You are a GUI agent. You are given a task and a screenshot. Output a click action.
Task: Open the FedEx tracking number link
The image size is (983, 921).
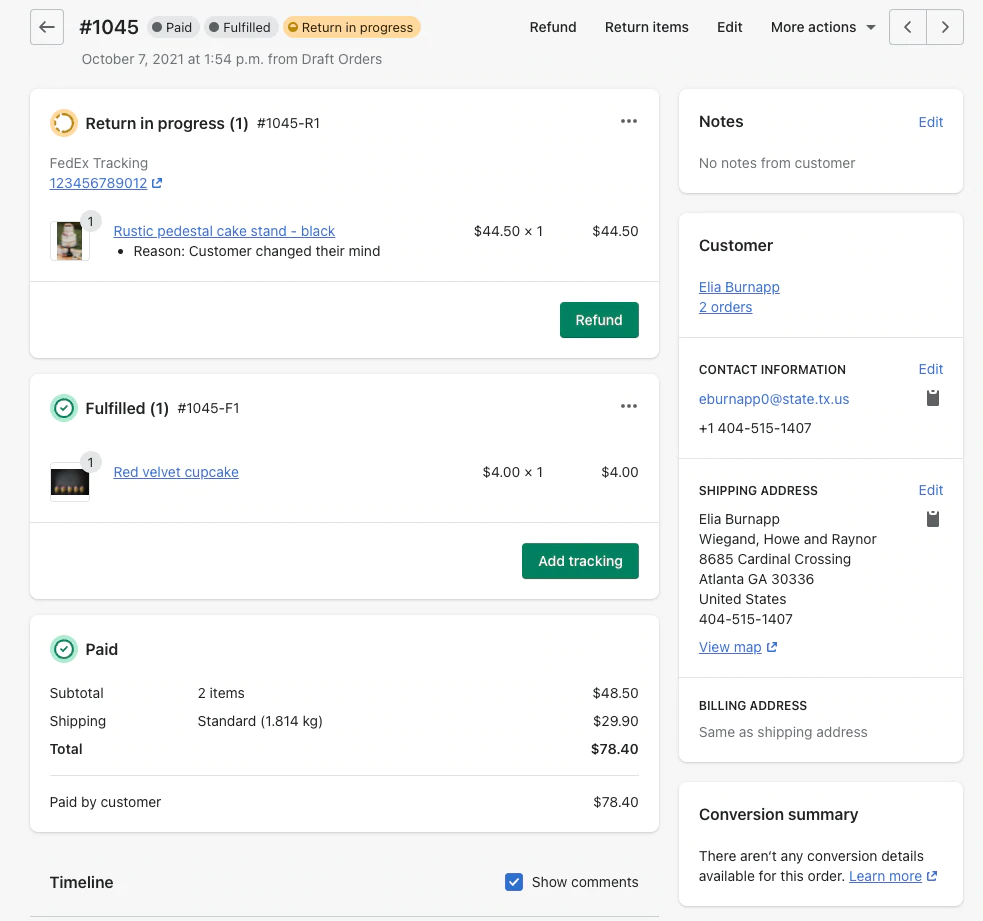[x=99, y=183]
